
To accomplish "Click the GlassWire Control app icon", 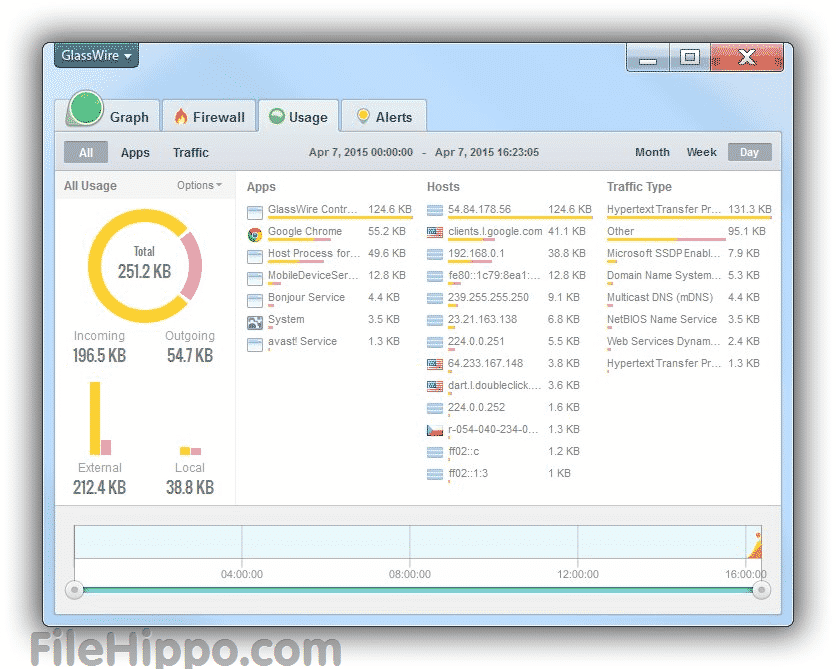I will pyautogui.click(x=255, y=211).
